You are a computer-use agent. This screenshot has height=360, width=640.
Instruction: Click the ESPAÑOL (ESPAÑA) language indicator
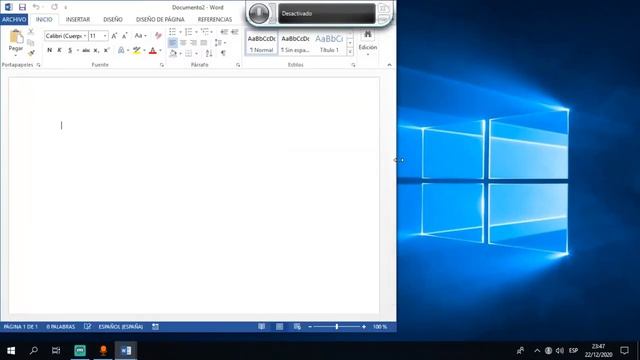click(x=121, y=327)
